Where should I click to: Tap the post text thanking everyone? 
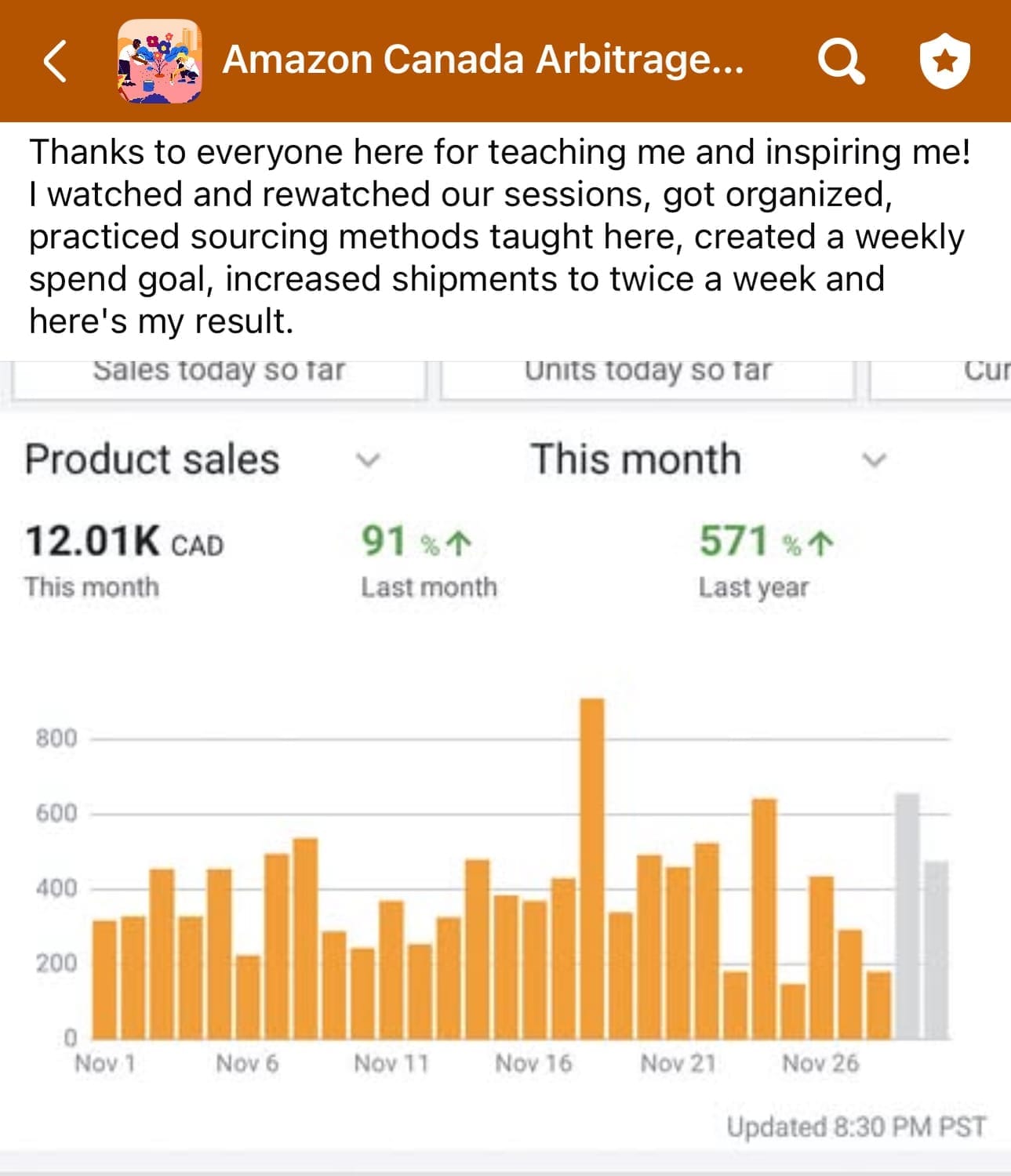tap(500, 236)
